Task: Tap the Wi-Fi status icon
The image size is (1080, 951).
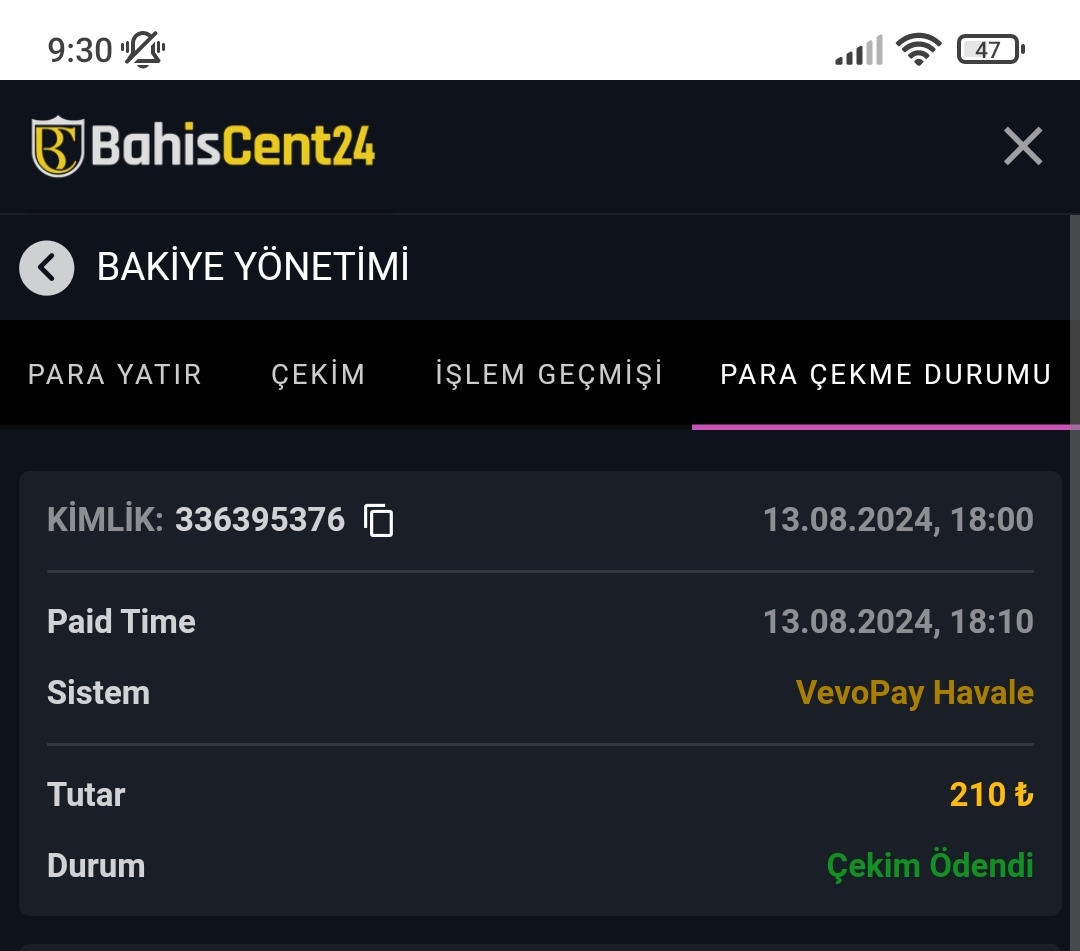Action: pyautogui.click(x=918, y=49)
